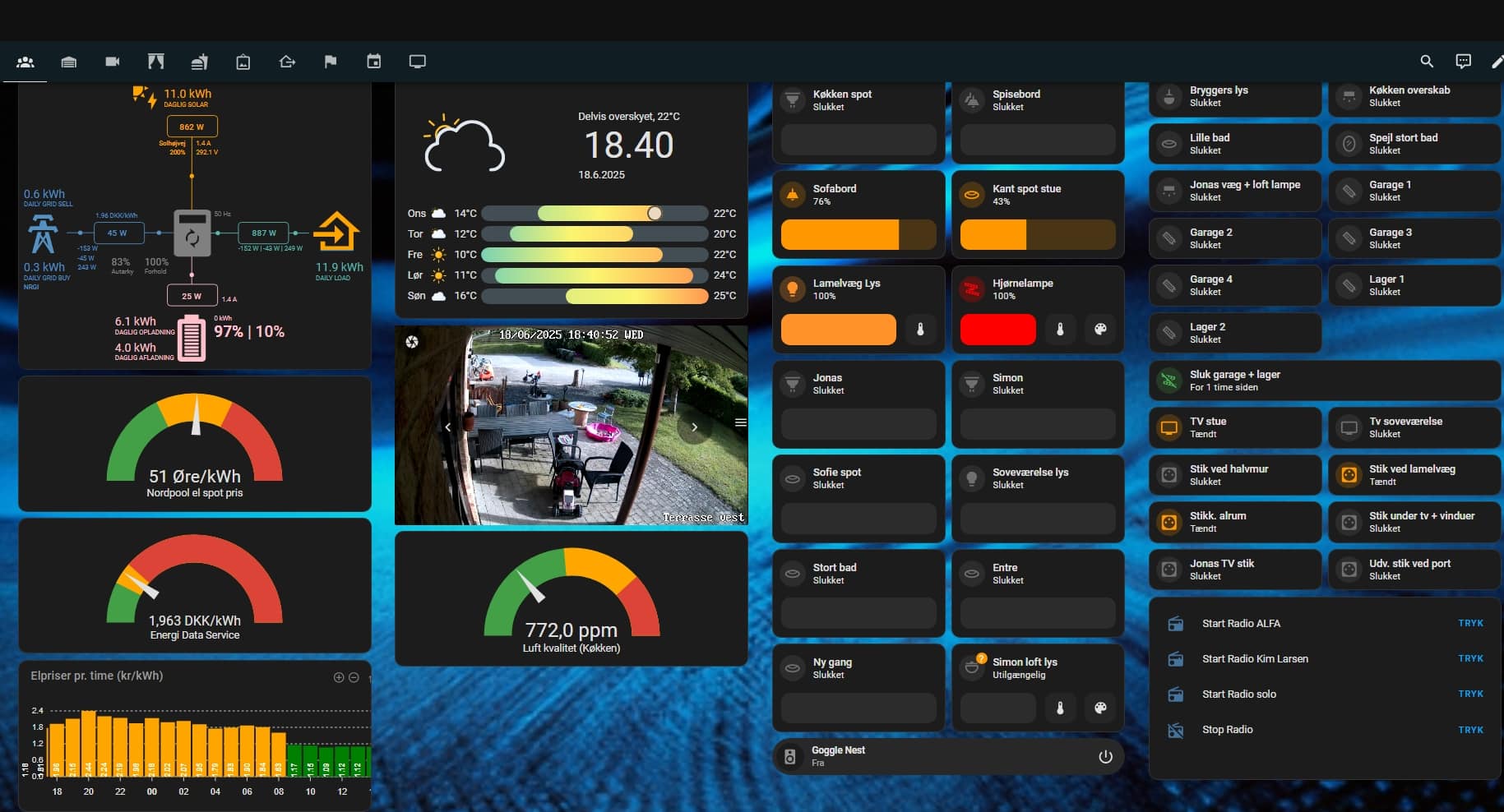Zoom in on the Elpriser pr. time chart
Image resolution: width=1504 pixels, height=812 pixels.
coord(338,677)
